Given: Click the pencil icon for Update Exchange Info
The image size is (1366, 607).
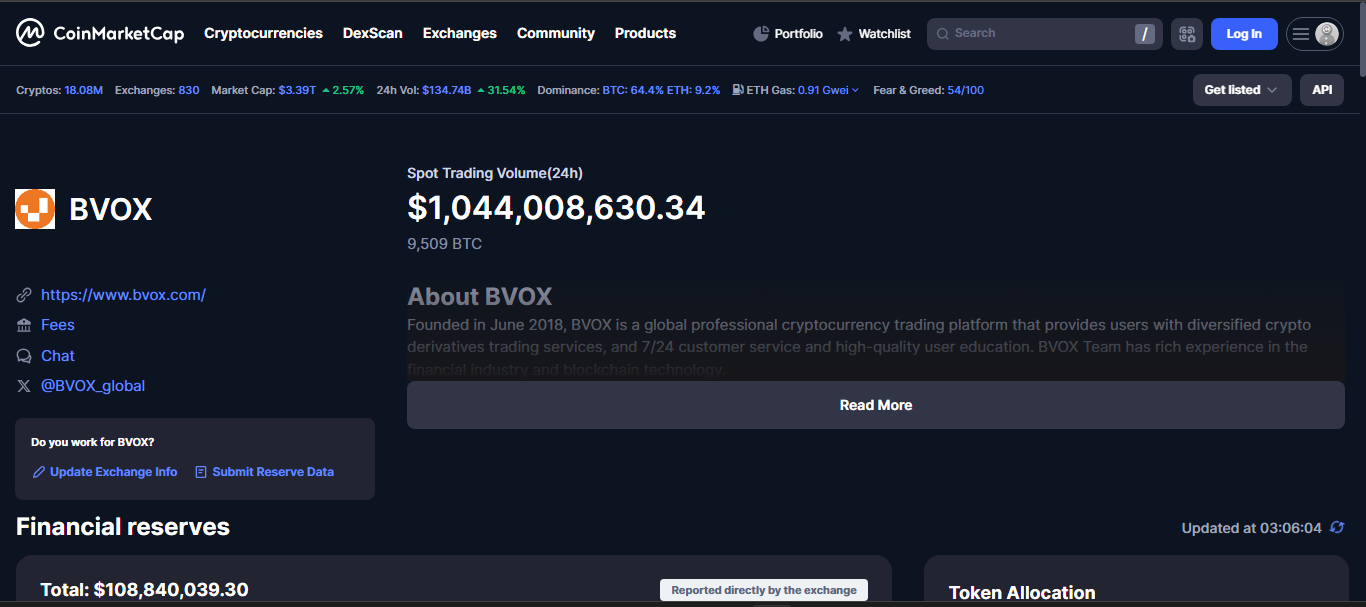Looking at the screenshot, I should tap(39, 472).
